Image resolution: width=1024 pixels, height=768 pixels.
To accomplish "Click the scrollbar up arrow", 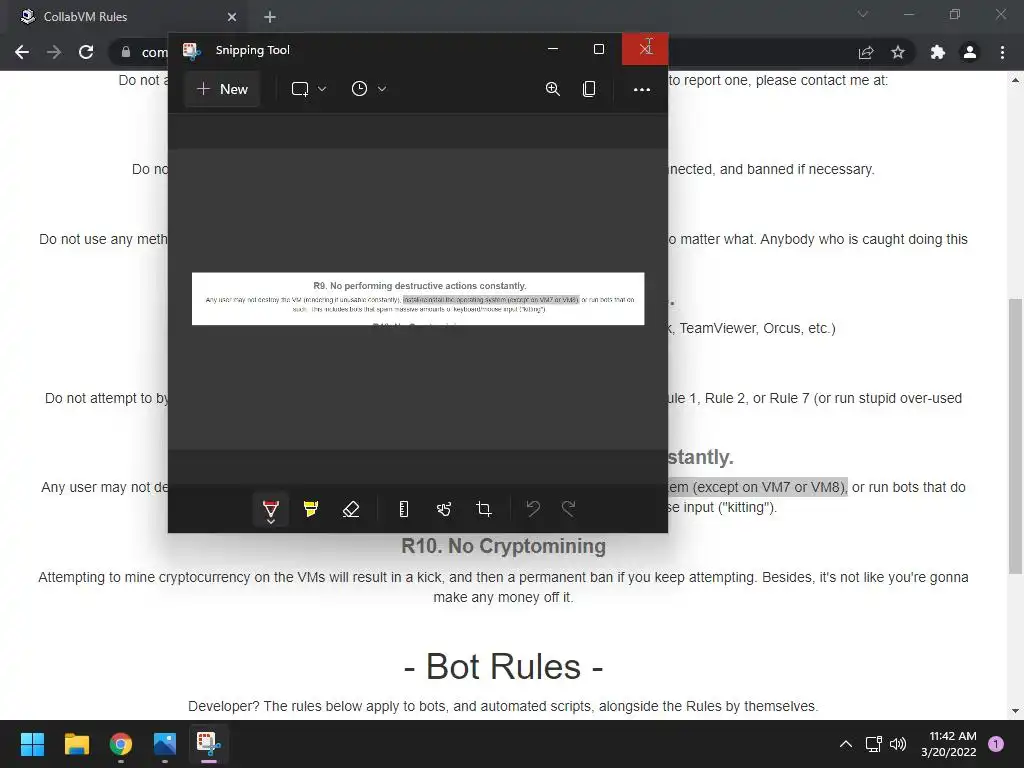I will 1015,80.
